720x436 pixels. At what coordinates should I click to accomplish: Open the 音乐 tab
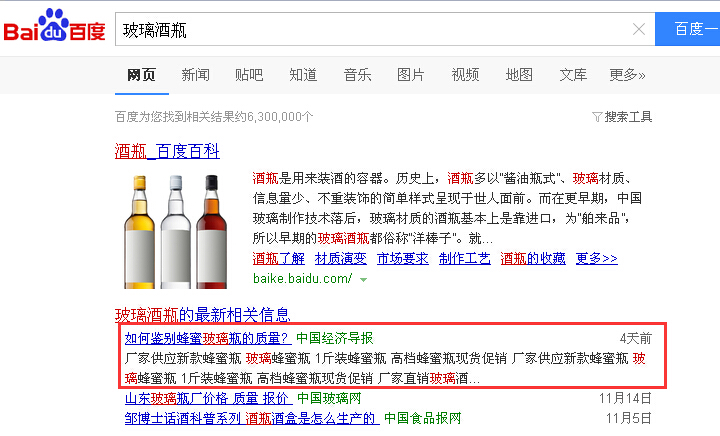357,75
